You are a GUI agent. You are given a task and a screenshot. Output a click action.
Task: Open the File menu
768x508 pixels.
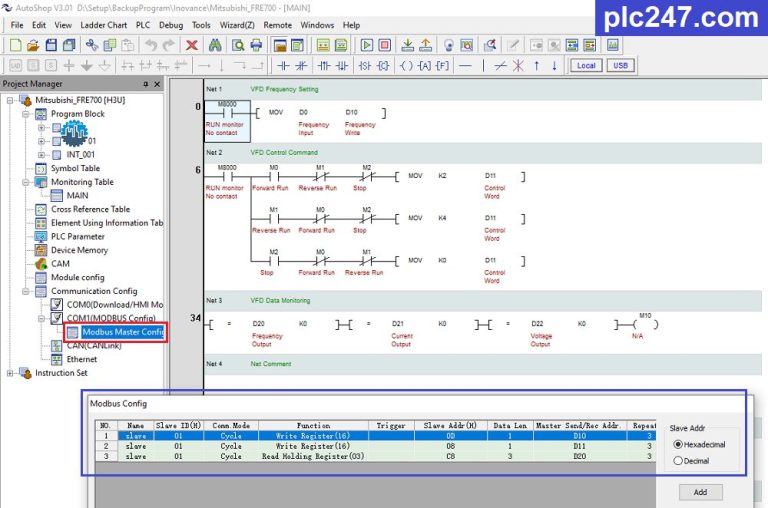(17, 25)
